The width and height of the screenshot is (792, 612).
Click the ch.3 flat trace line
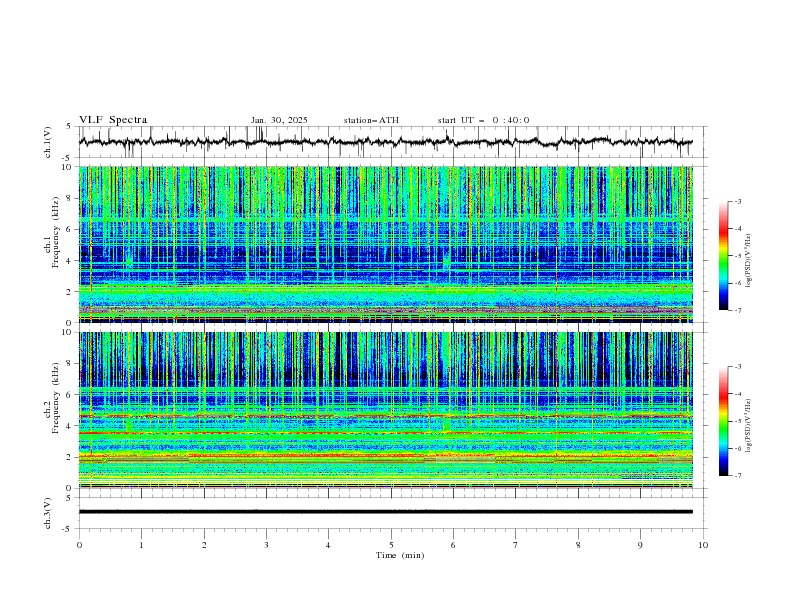click(386, 512)
